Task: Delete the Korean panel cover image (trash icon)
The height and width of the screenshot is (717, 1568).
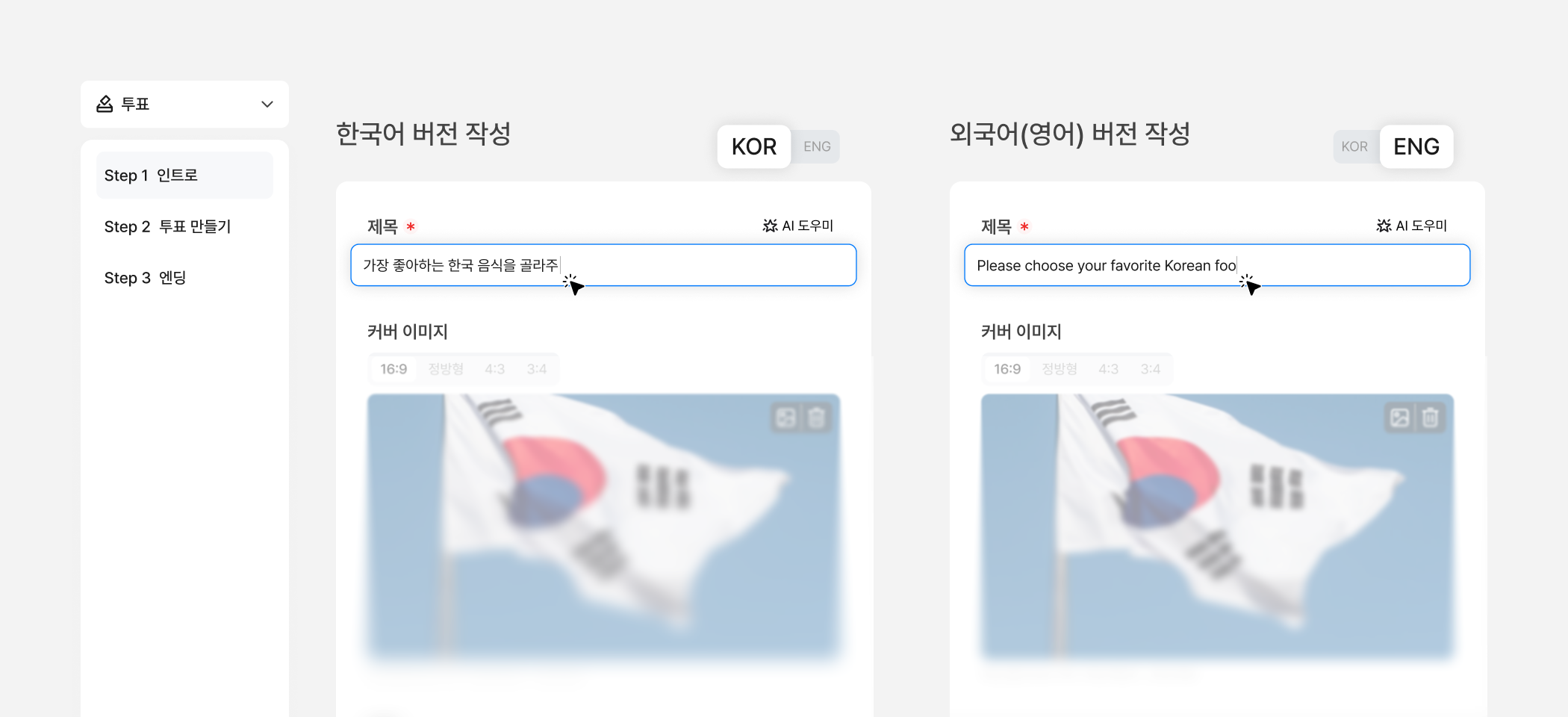Action: (817, 418)
